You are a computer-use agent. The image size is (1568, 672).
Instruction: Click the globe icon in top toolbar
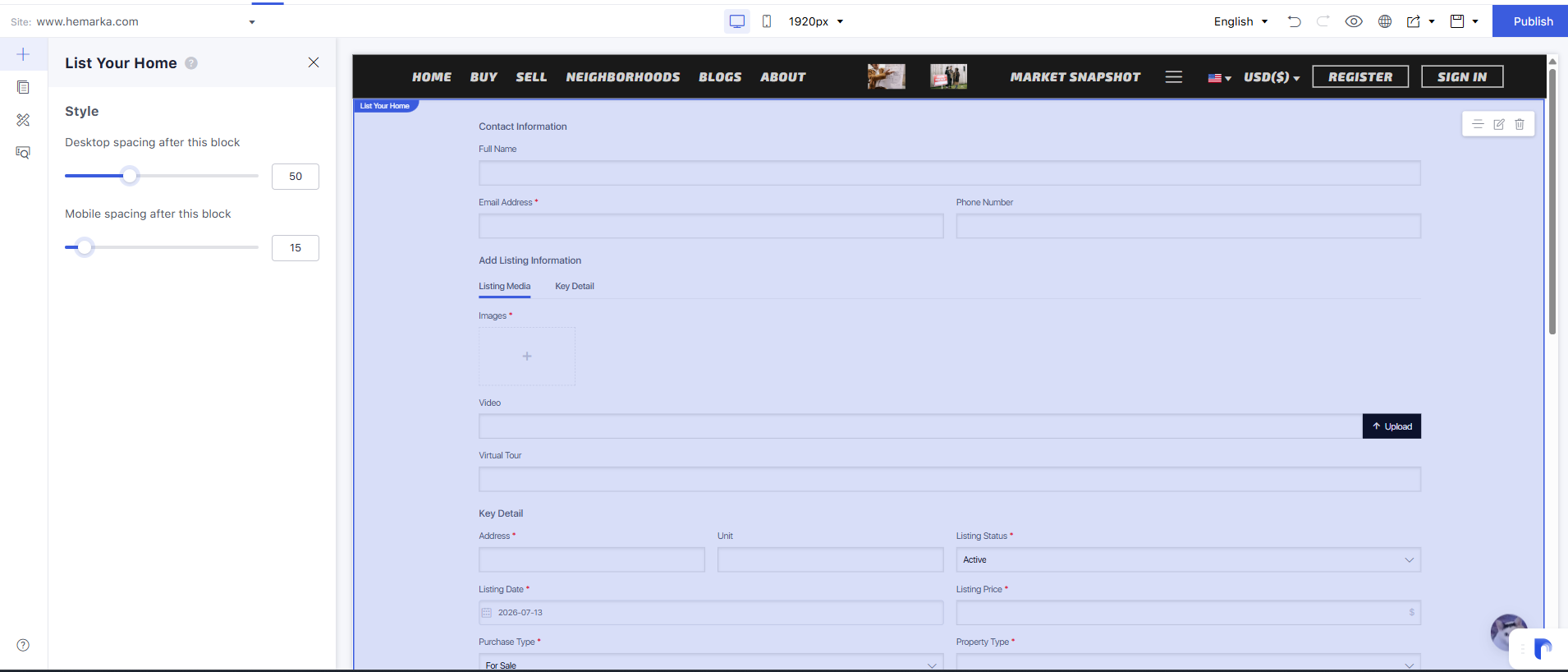[x=1385, y=21]
